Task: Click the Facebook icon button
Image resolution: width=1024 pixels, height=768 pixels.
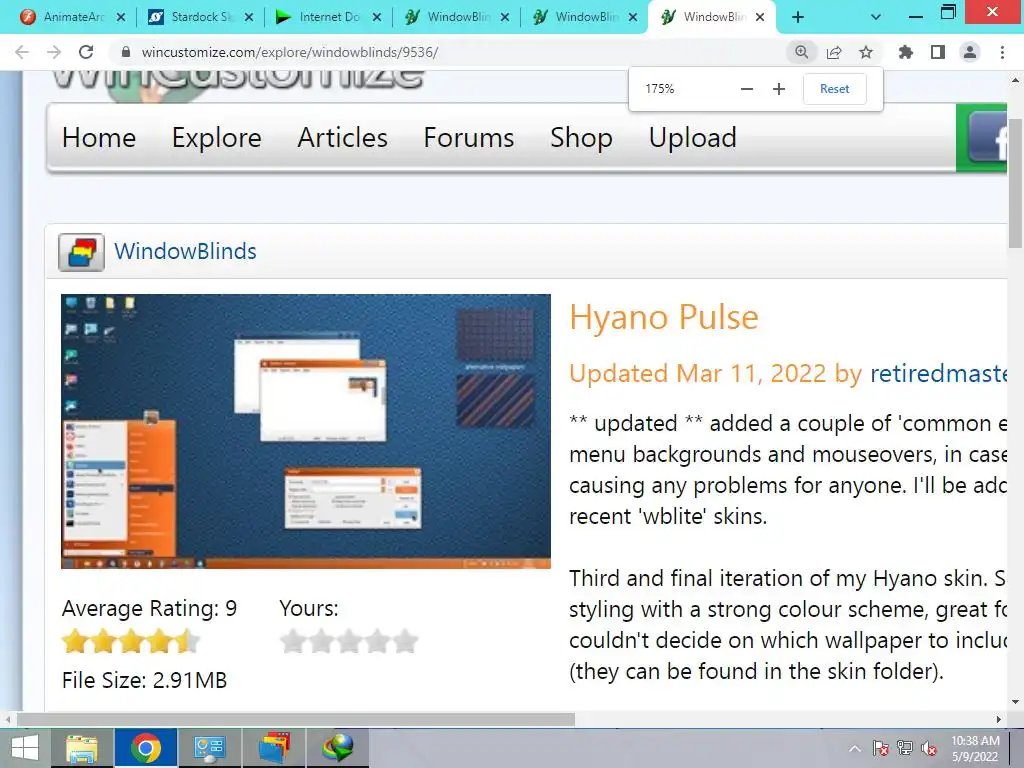Action: 987,137
